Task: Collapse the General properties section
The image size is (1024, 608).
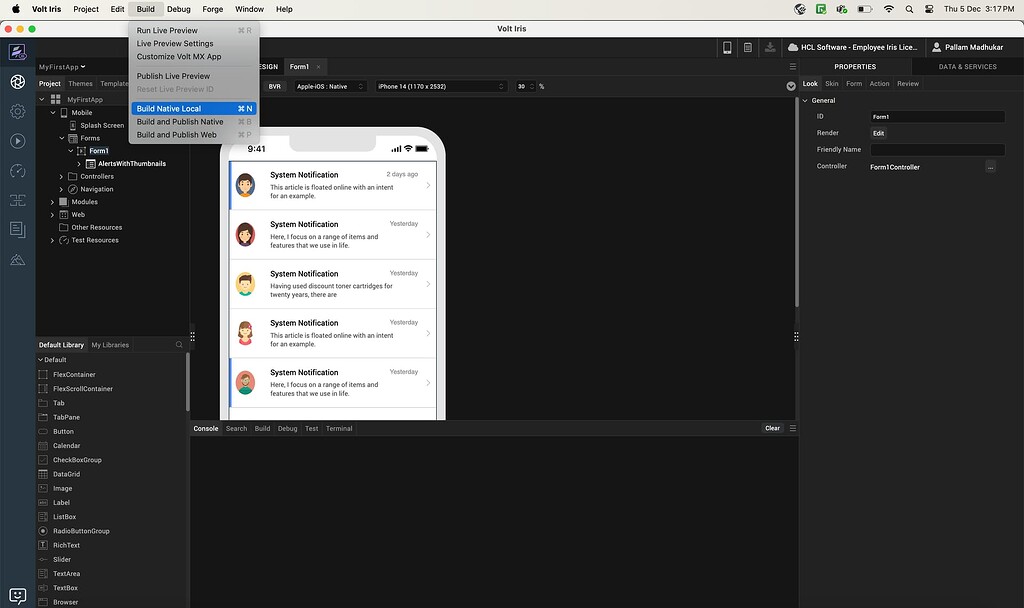Action: coord(805,101)
